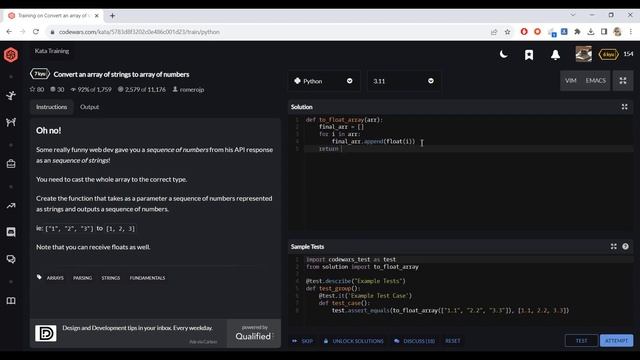
Task: Click the 6 kyu rank badge
Action: point(608,54)
